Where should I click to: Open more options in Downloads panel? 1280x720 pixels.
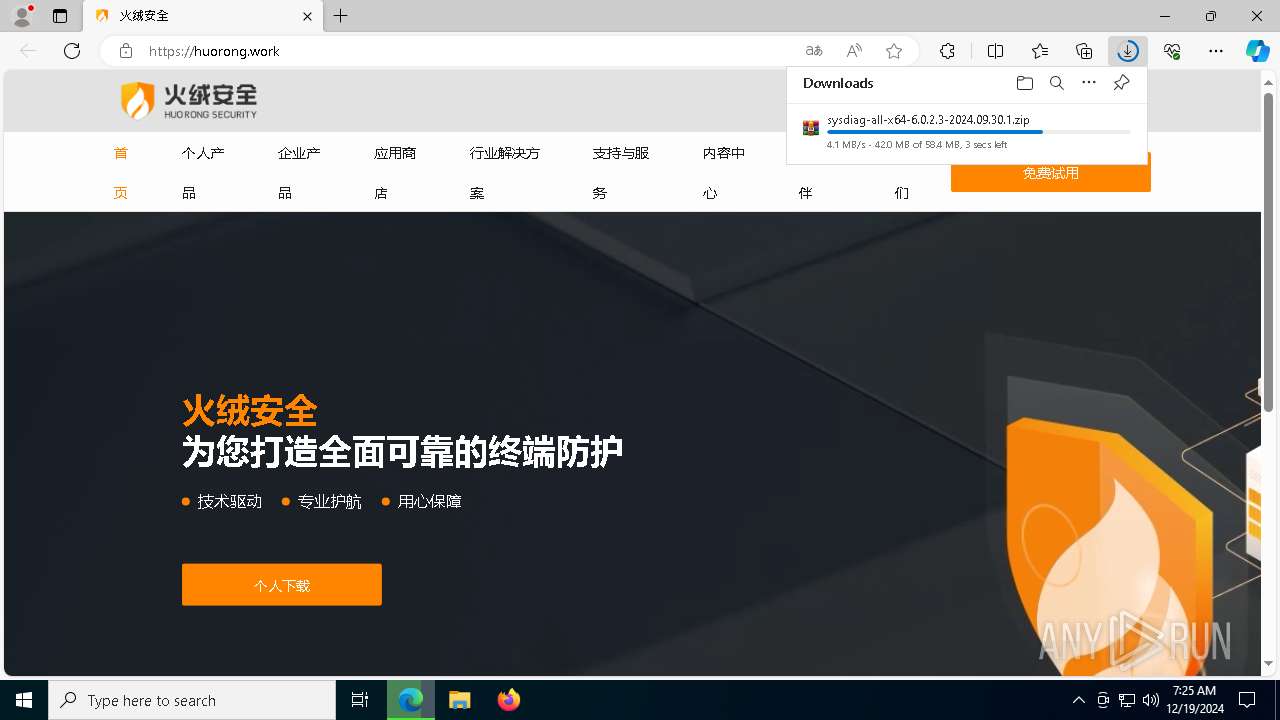[x=1089, y=83]
